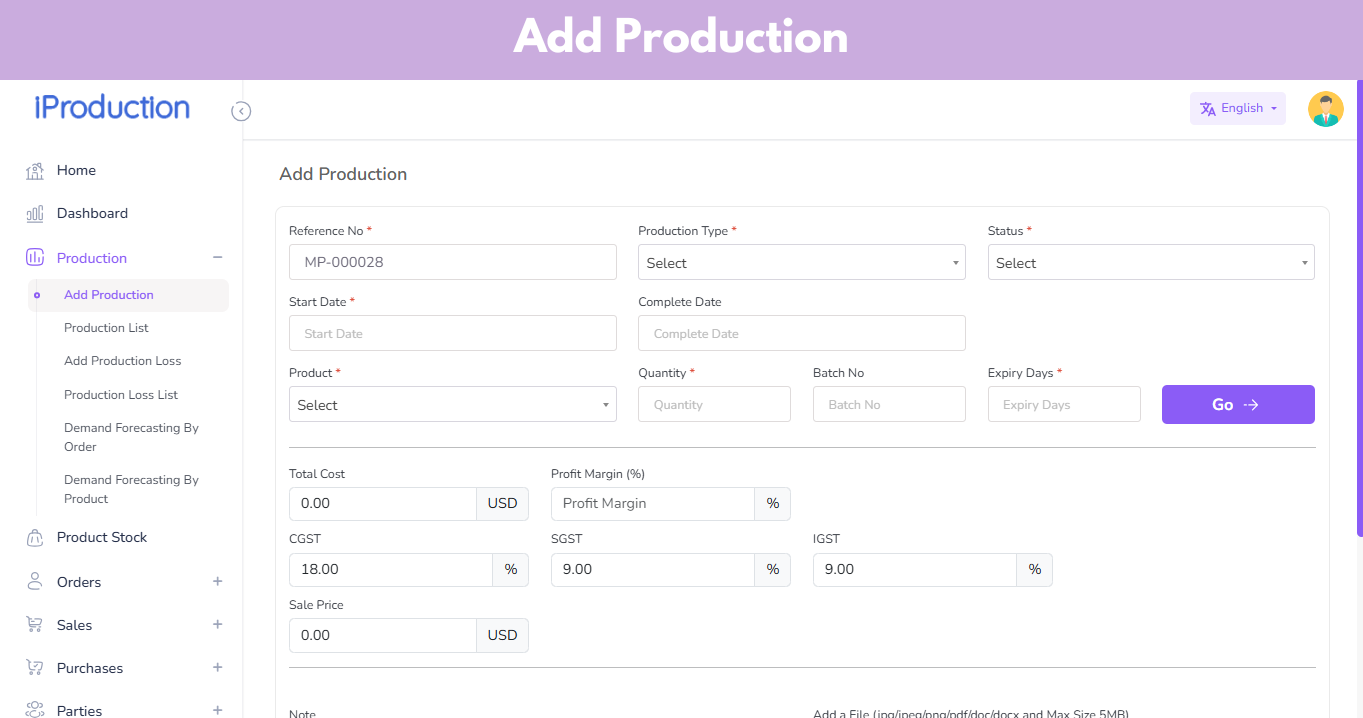Open the Status dropdown
Image resolution: width=1363 pixels, height=718 pixels.
pyautogui.click(x=1150, y=262)
